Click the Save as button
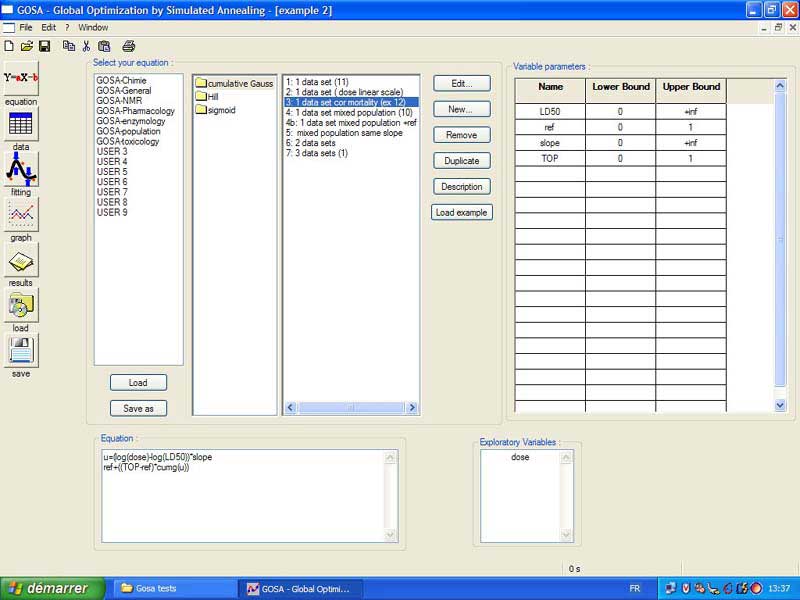The width and height of the screenshot is (800, 600). [138, 408]
